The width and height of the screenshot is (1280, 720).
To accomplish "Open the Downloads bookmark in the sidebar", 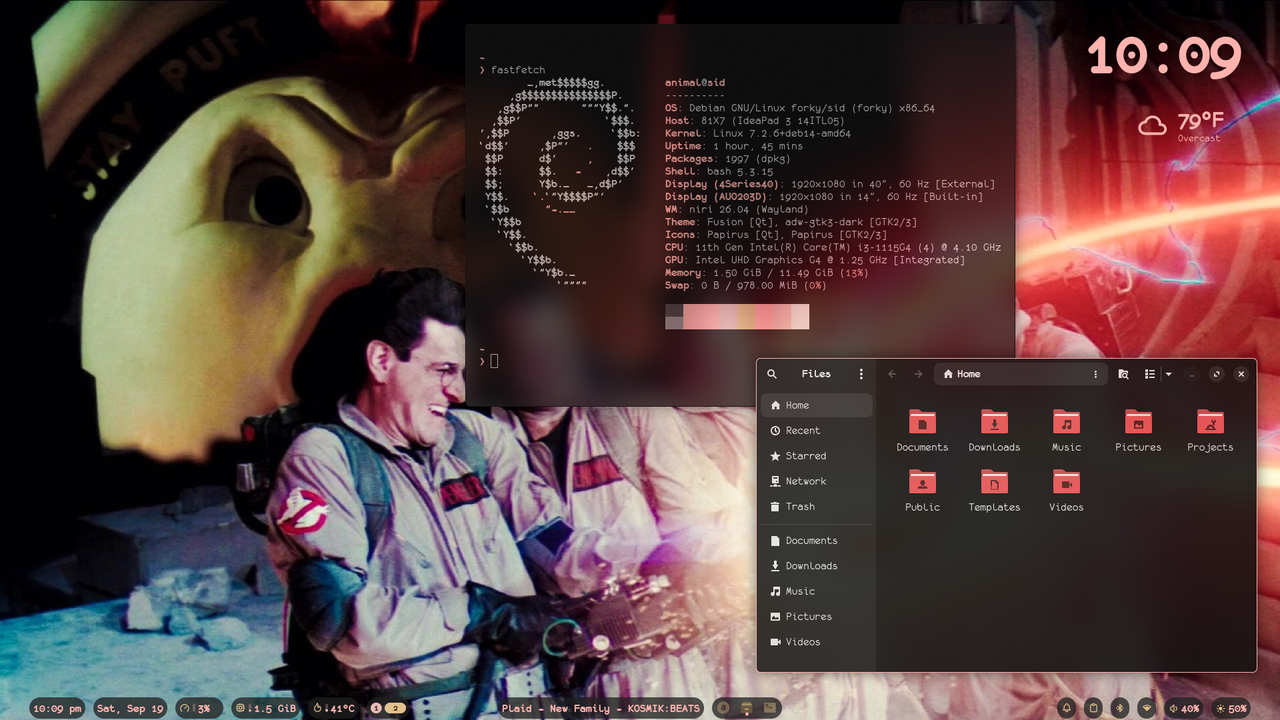I will click(x=816, y=566).
